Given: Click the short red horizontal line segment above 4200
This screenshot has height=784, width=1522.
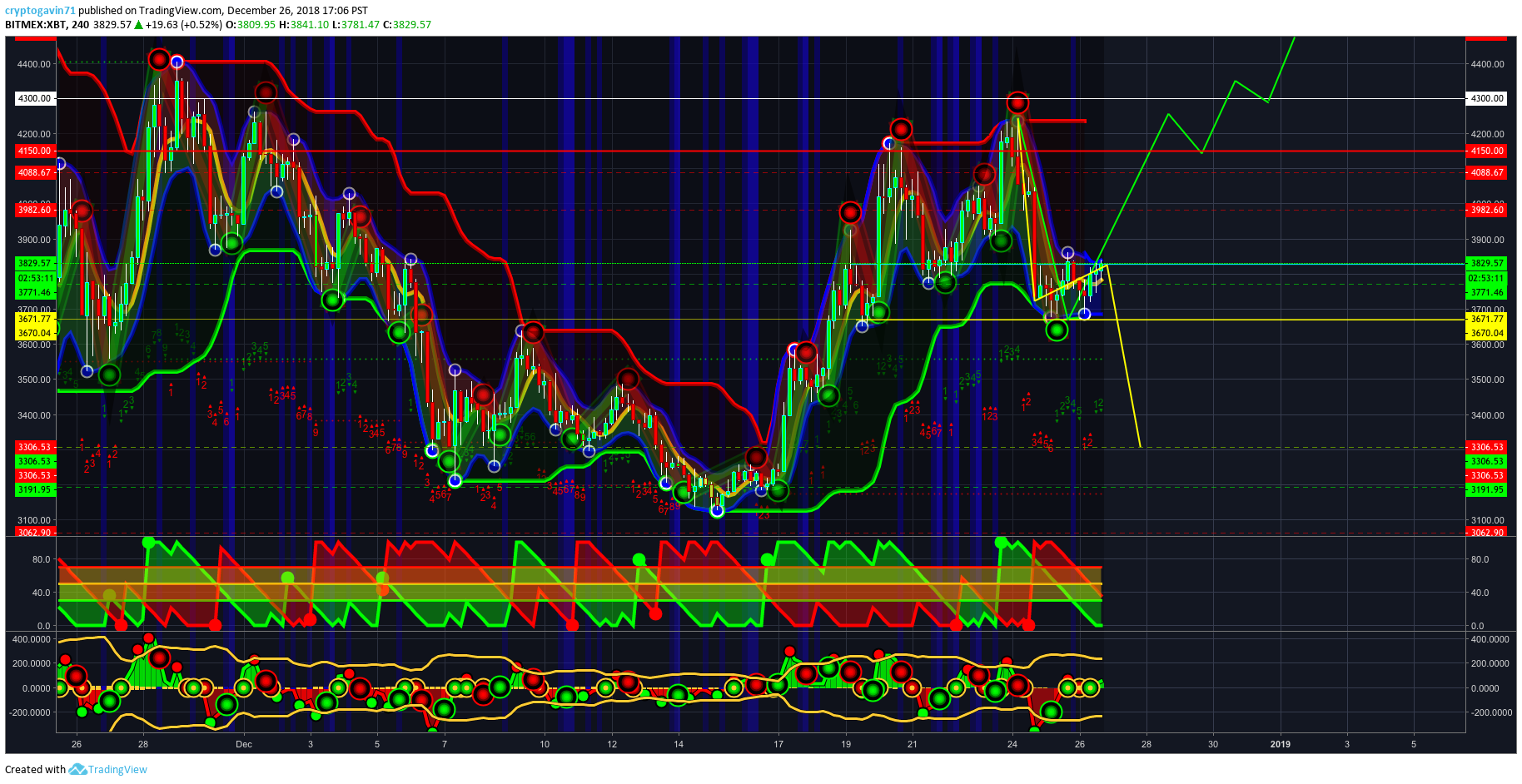Looking at the screenshot, I should (1057, 122).
